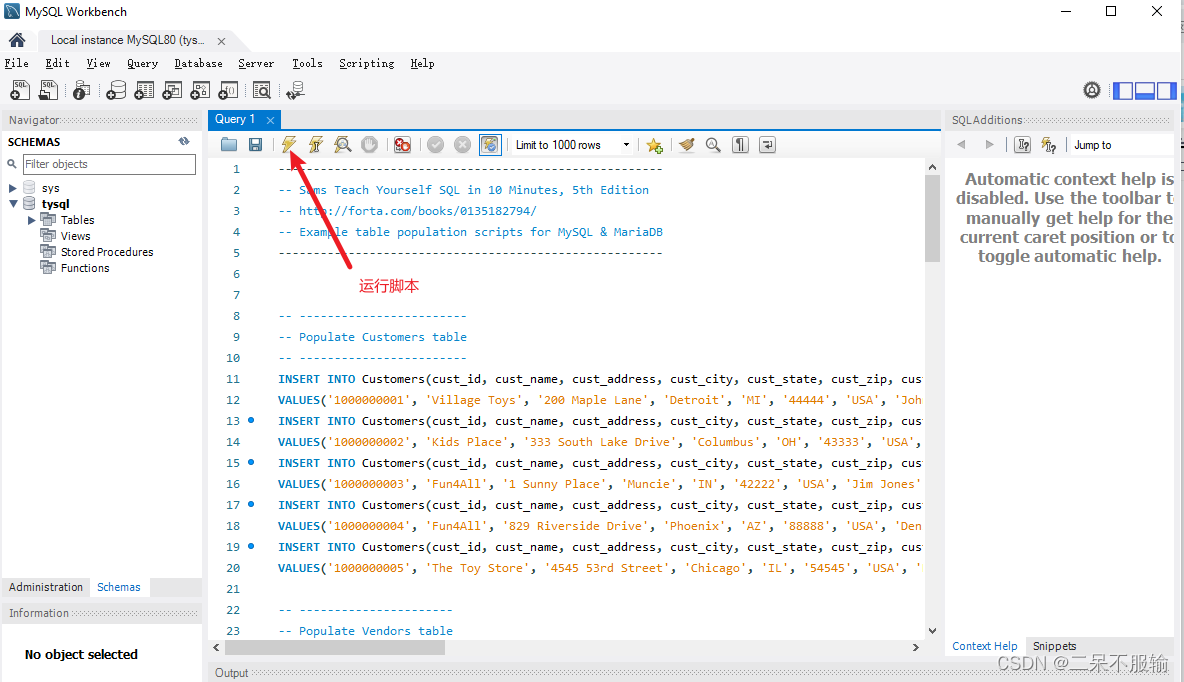The width and height of the screenshot is (1184, 682).
Task: Select Views under tysql
Action: (75, 236)
